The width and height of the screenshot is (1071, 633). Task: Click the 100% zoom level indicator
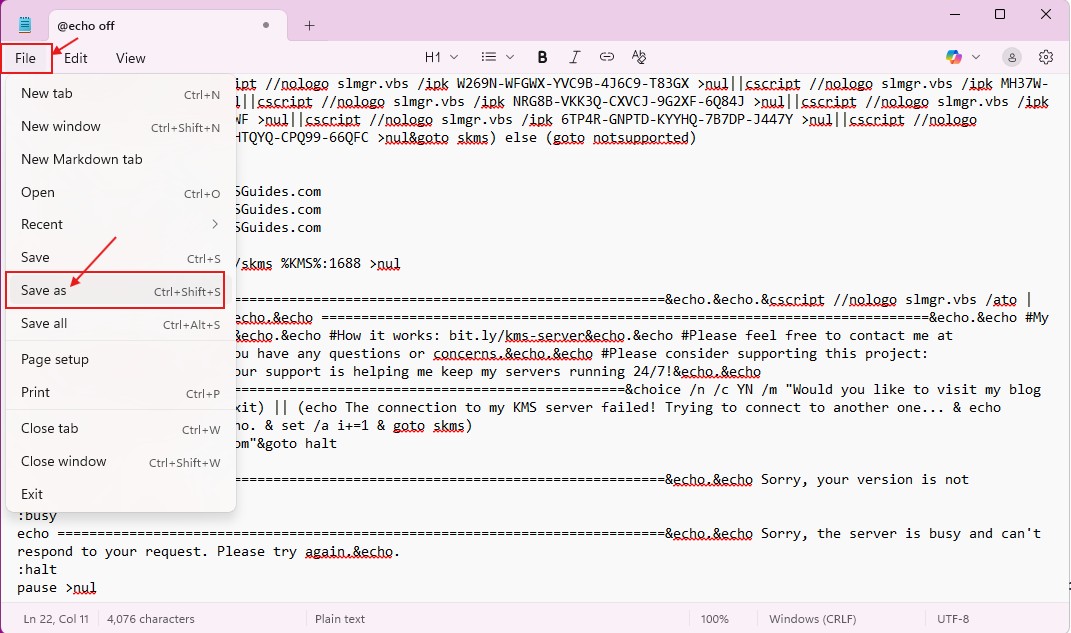714,619
